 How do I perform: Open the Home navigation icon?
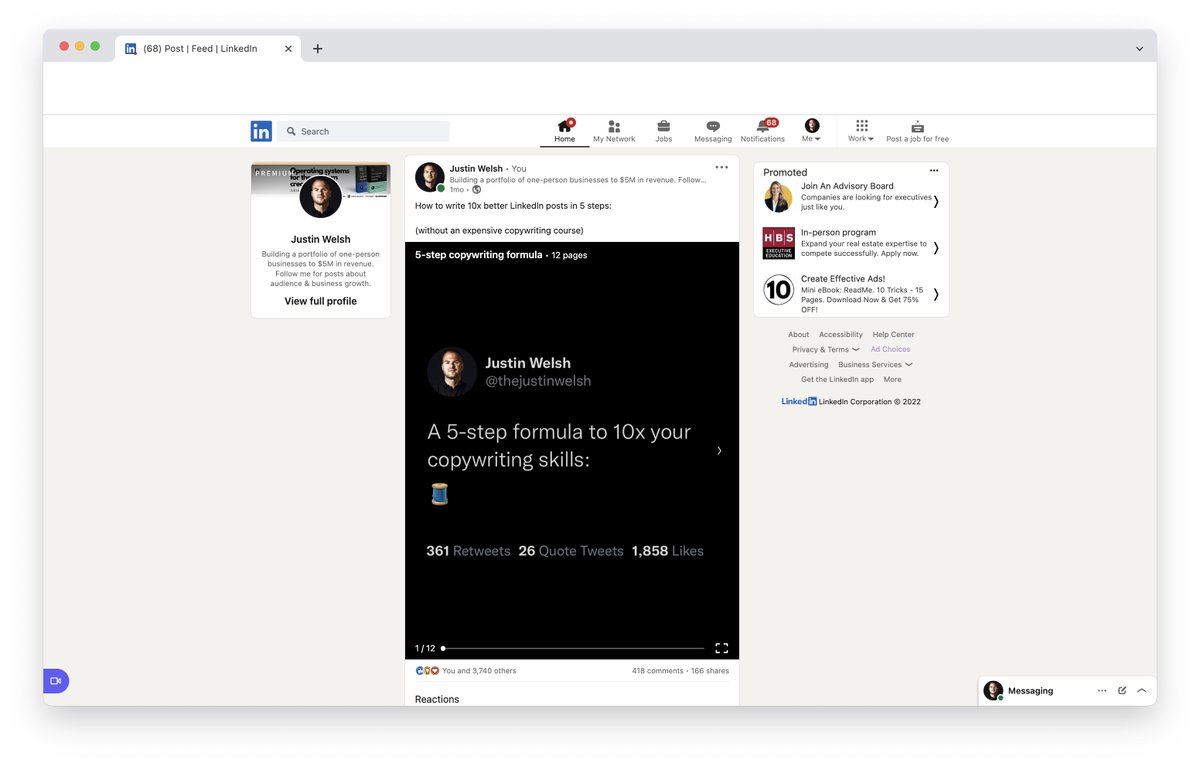coord(565,131)
